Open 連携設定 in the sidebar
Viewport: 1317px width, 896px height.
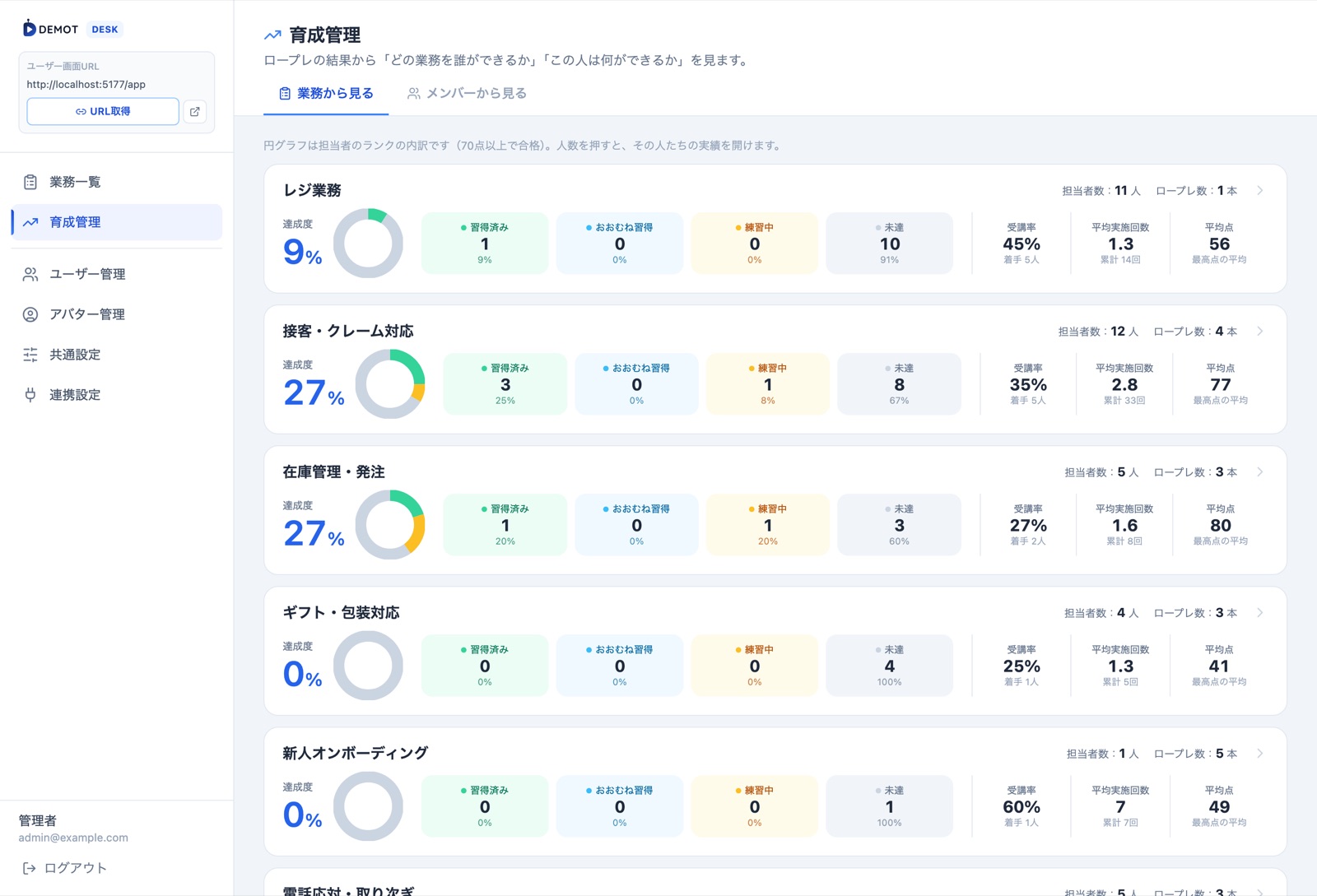tap(117, 395)
